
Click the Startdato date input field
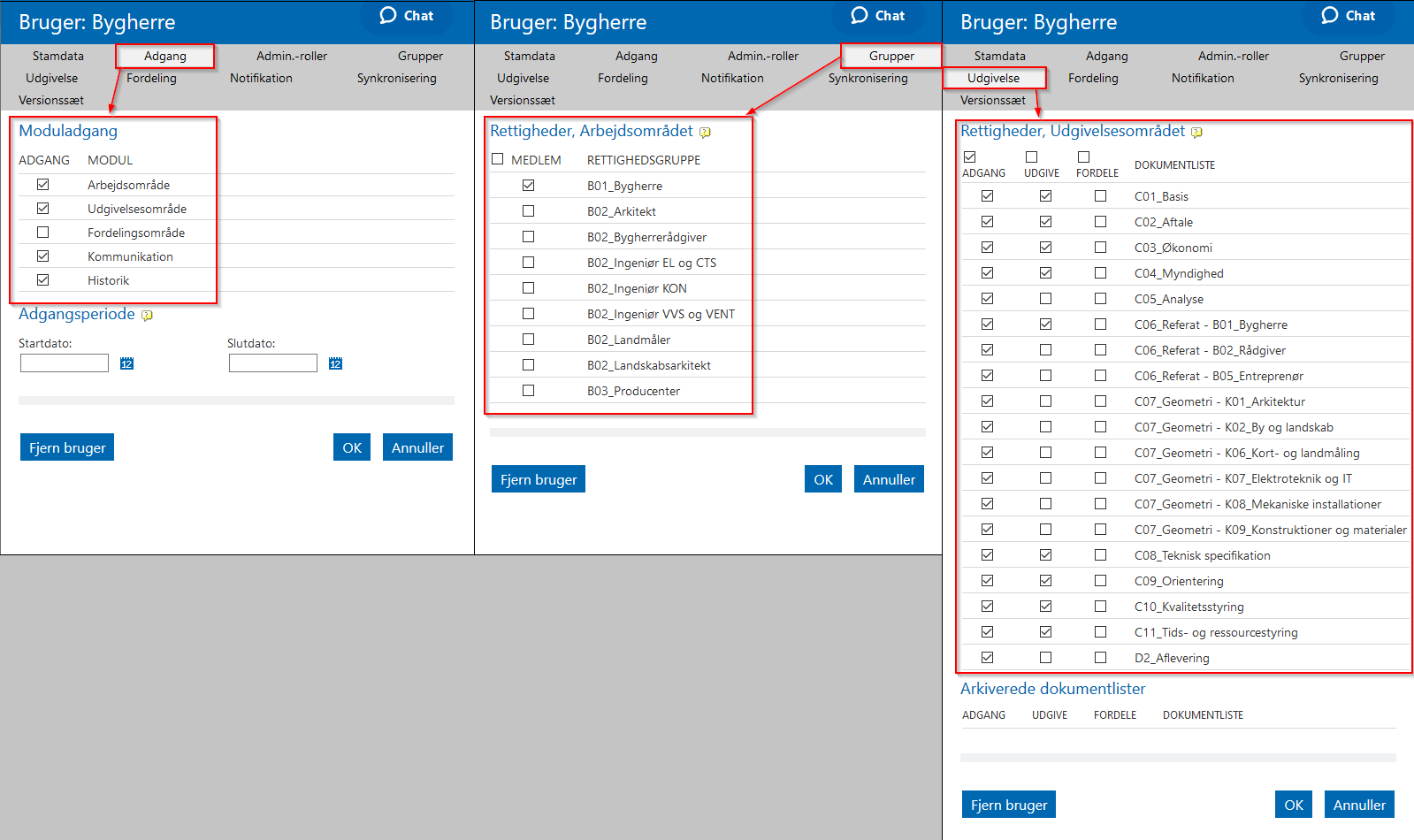(x=65, y=363)
